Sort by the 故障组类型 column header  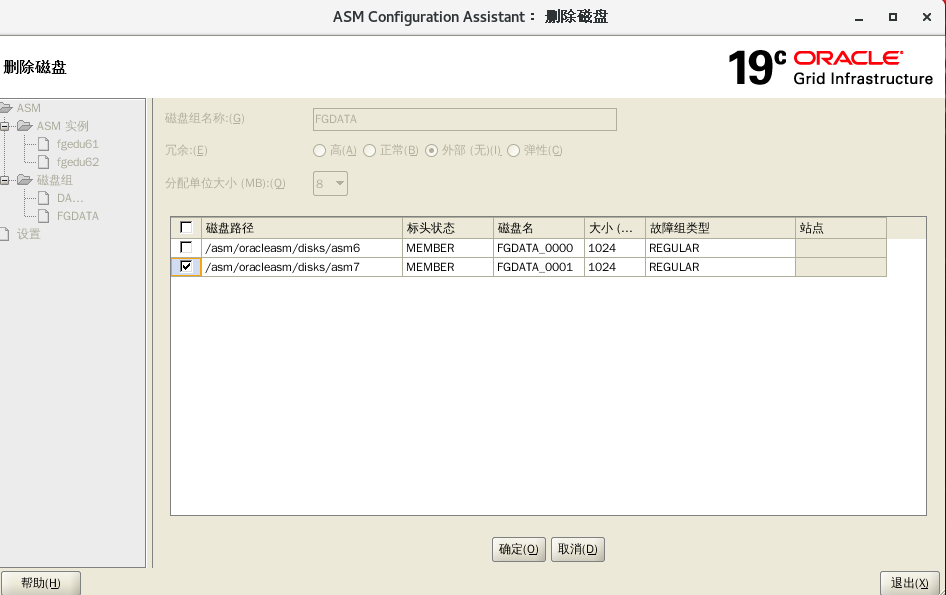coord(720,228)
